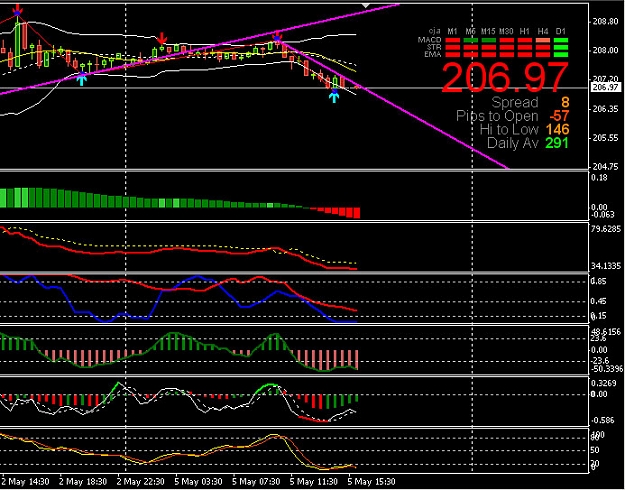Screen dimensions: 625x490
Task: Click the 0.85 level label
Action: click(598, 281)
